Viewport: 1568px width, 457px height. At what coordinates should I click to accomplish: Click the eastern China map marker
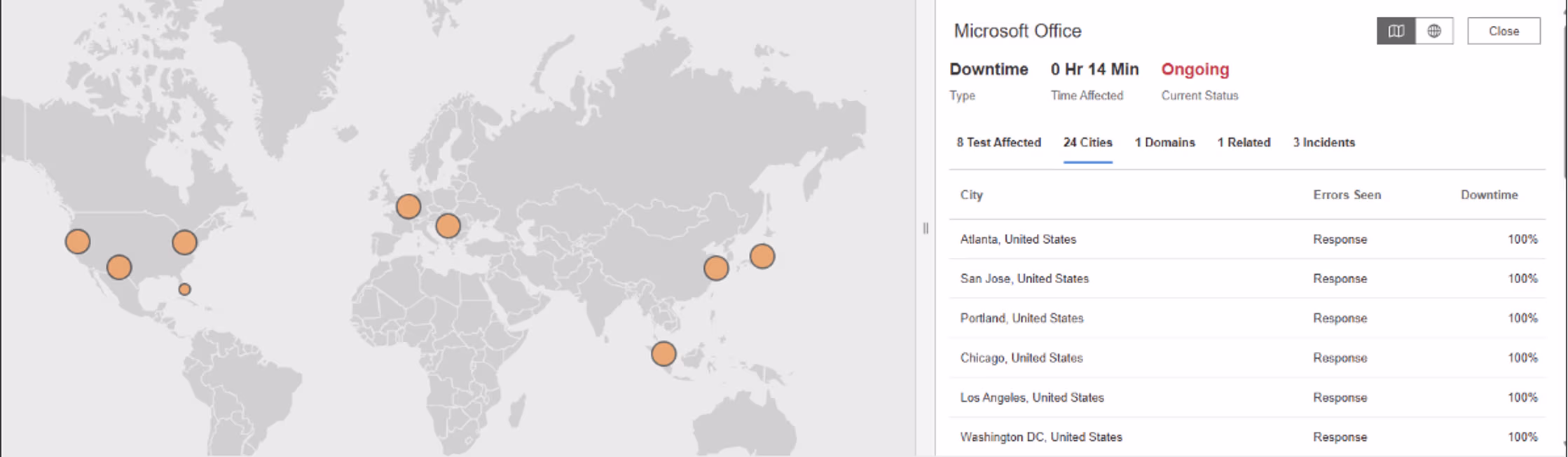tap(716, 268)
